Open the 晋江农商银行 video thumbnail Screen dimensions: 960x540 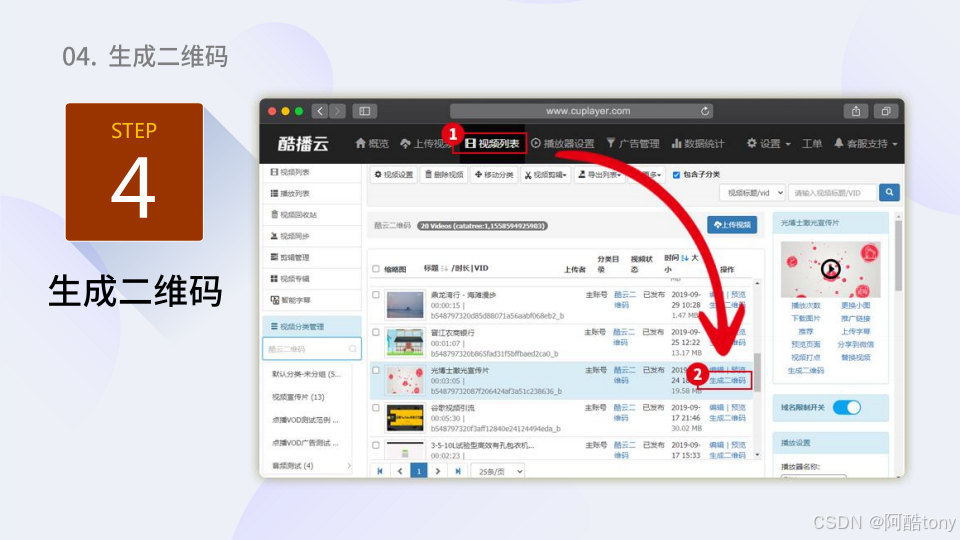[x=405, y=343]
